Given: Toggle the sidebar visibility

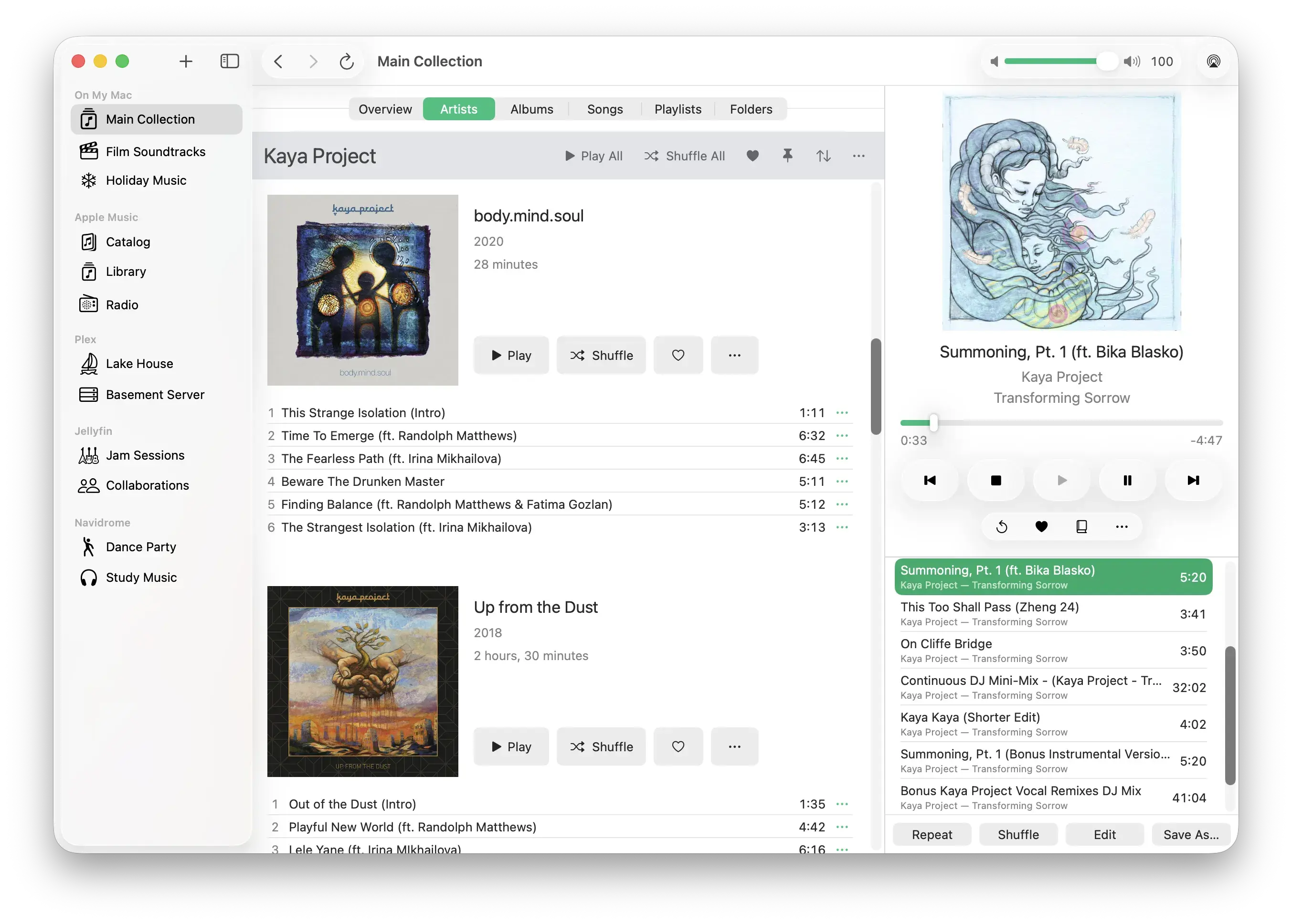Looking at the screenshot, I should (x=229, y=62).
